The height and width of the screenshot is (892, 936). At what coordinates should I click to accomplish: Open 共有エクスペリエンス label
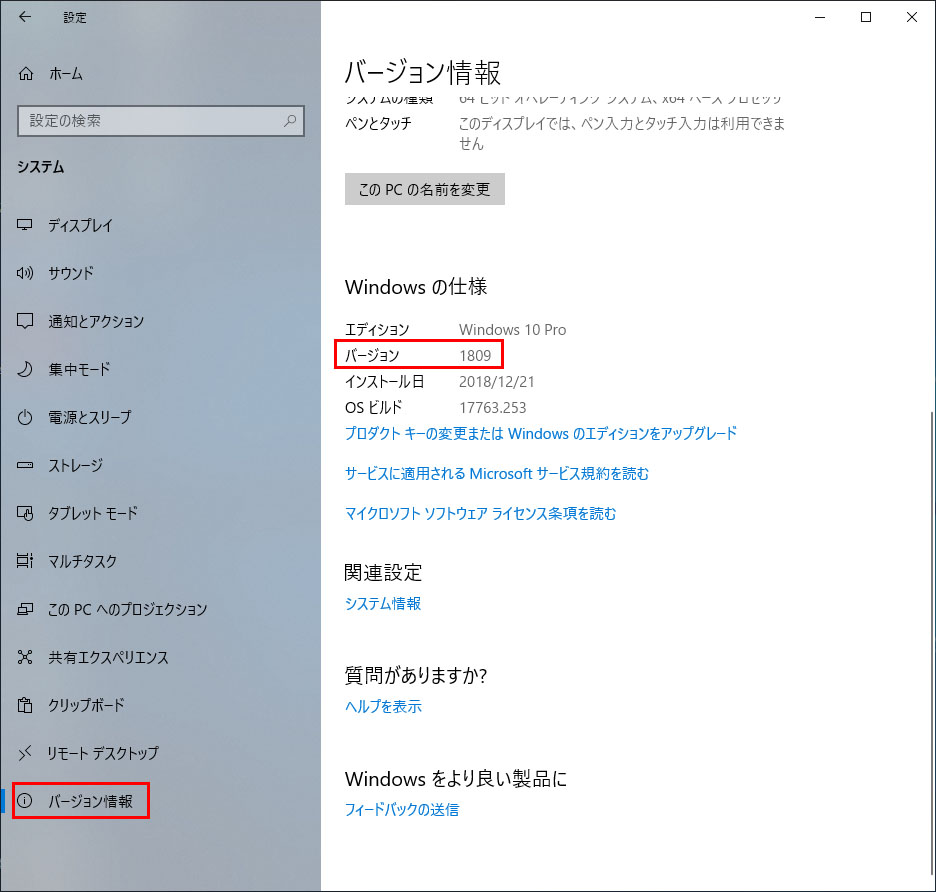point(108,657)
